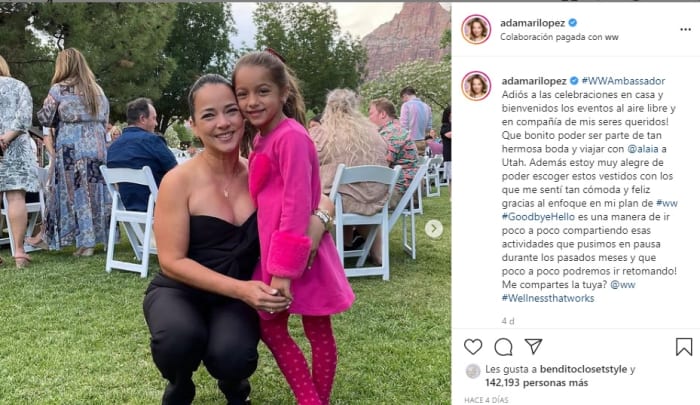The image size is (700, 405).
Task: Open the #WWAmbassador hashtag
Action: [623, 81]
